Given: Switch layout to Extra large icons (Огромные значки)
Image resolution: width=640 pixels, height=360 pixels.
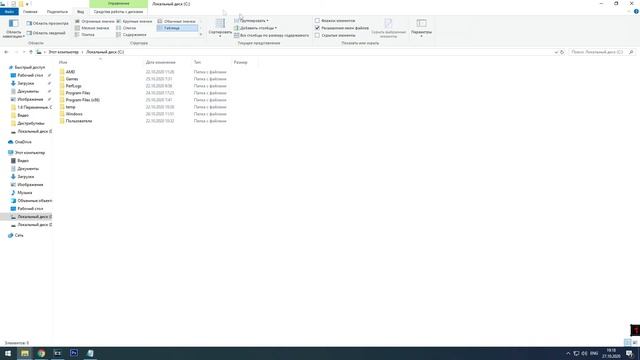Looking at the screenshot, I should tap(95, 21).
